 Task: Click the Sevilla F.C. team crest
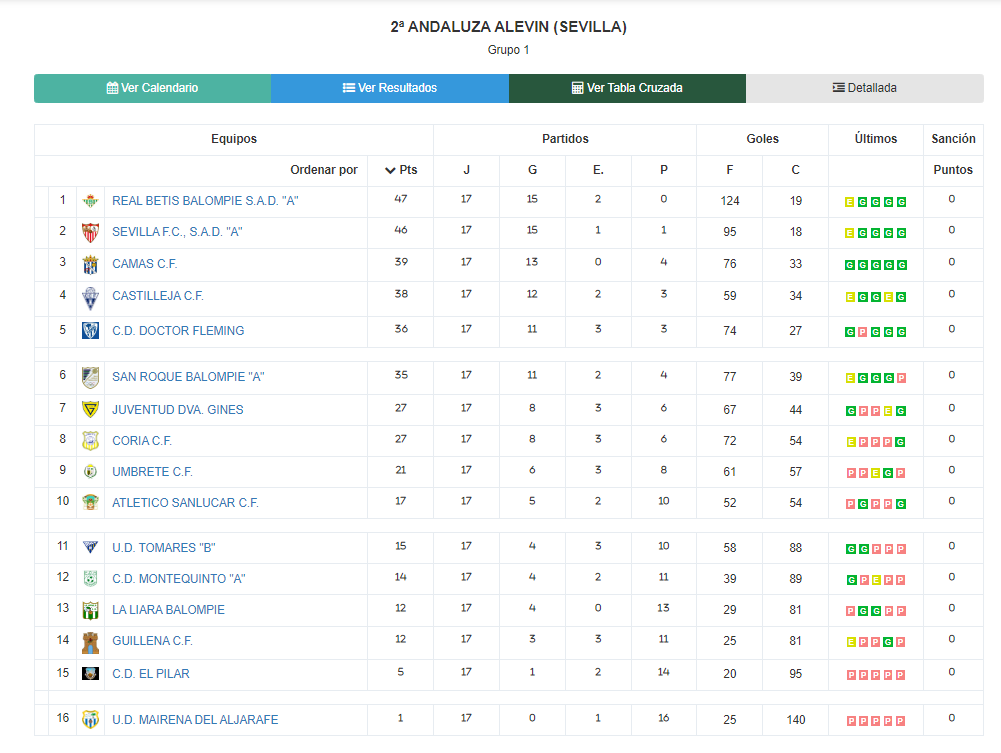[91, 232]
